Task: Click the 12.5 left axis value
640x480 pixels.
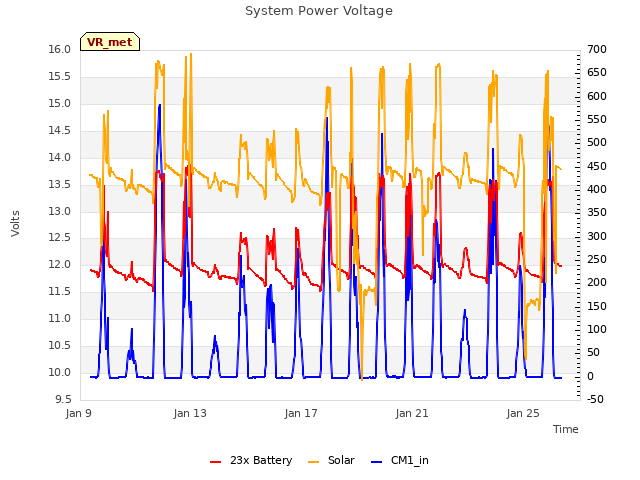Action: coord(60,238)
